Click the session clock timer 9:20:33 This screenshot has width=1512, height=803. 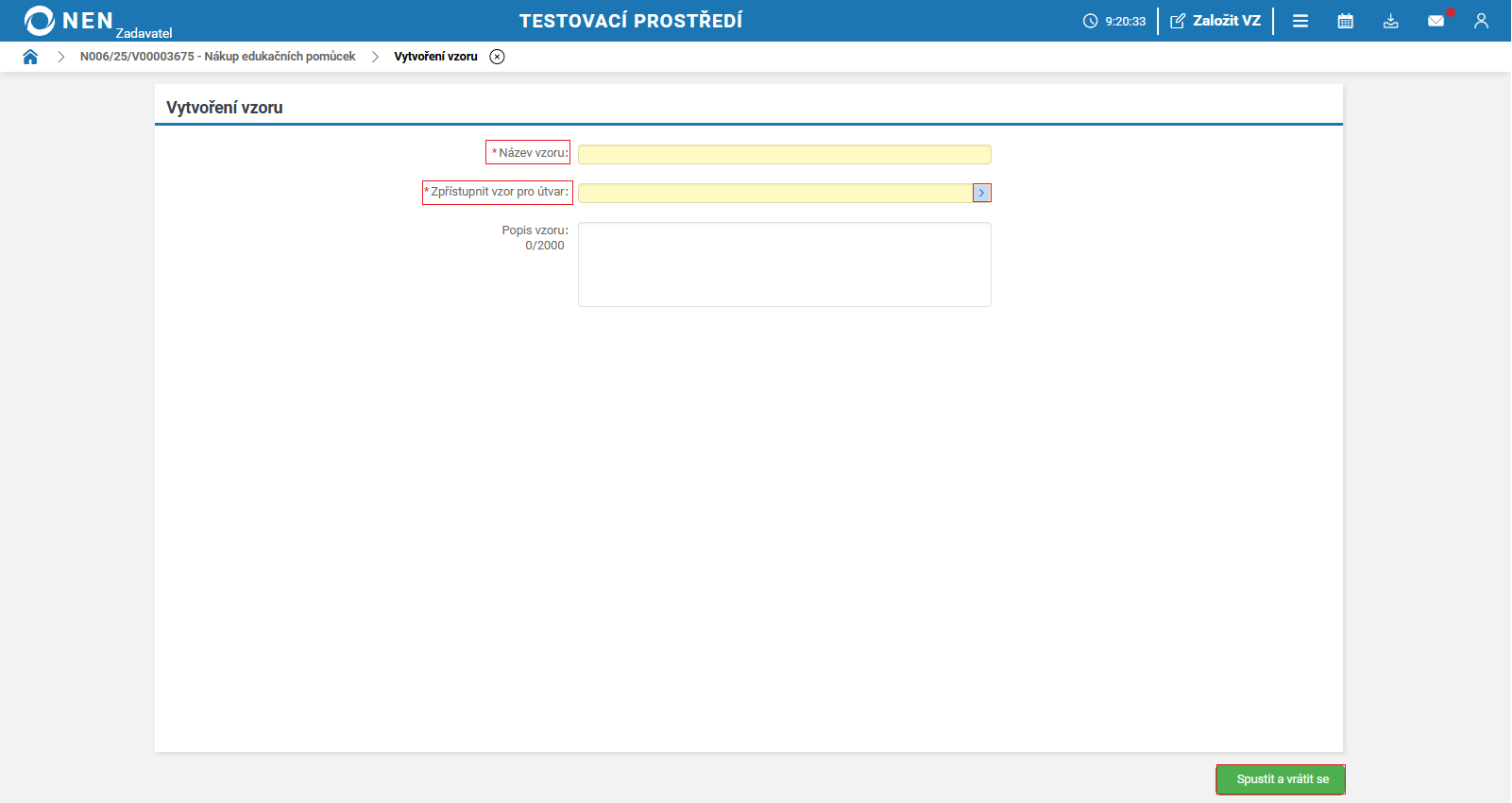pyautogui.click(x=1114, y=21)
